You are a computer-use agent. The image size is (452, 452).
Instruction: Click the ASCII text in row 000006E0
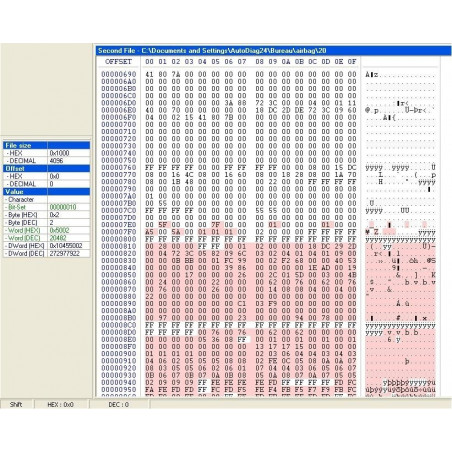400,110
